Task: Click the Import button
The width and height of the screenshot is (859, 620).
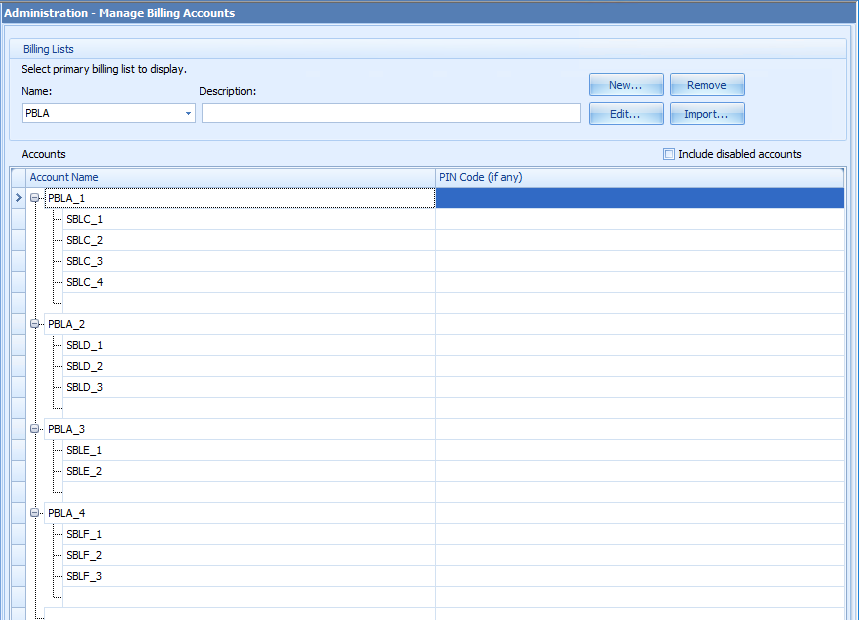Action: (x=707, y=113)
